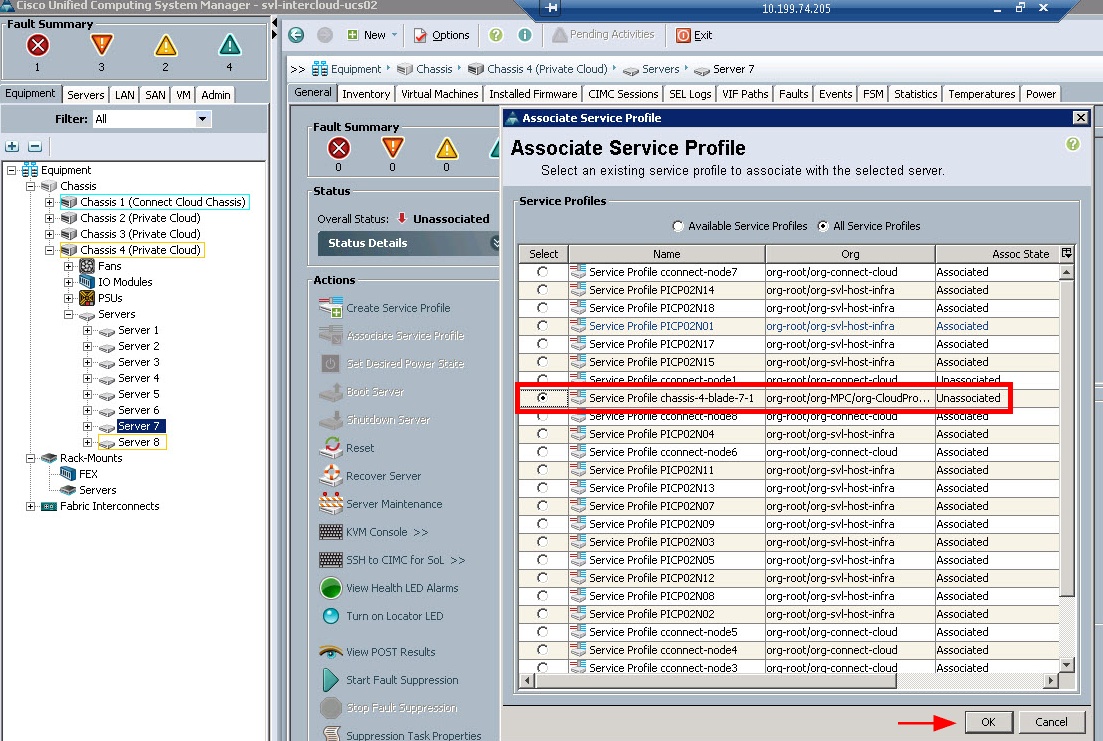This screenshot has height=741, width=1103.
Task: Open the Options toolbar item
Action: pyautogui.click(x=441, y=34)
